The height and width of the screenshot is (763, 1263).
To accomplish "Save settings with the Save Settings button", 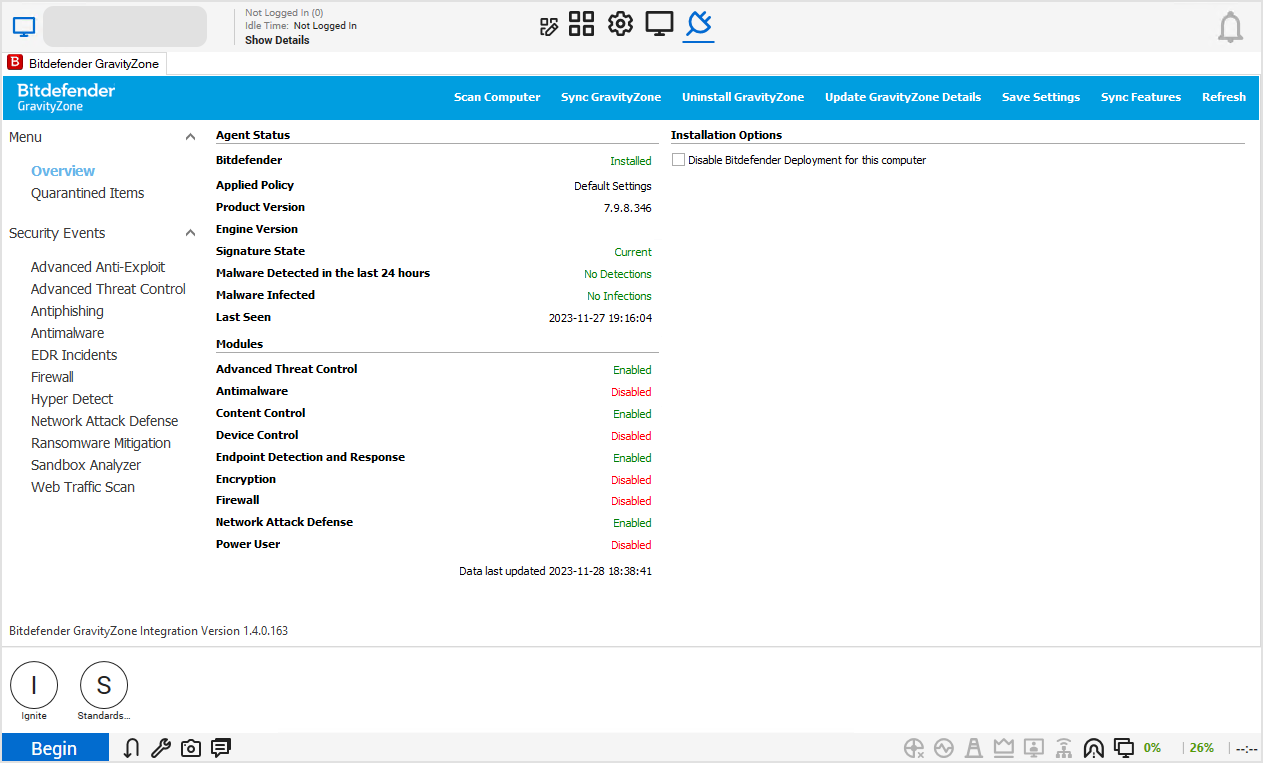I will tap(1041, 97).
